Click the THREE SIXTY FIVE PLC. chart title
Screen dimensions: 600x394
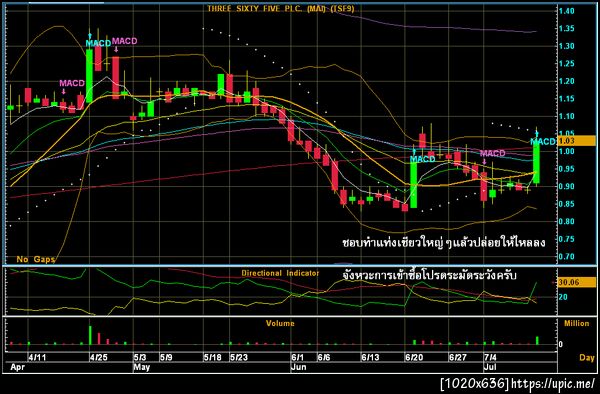280,8
